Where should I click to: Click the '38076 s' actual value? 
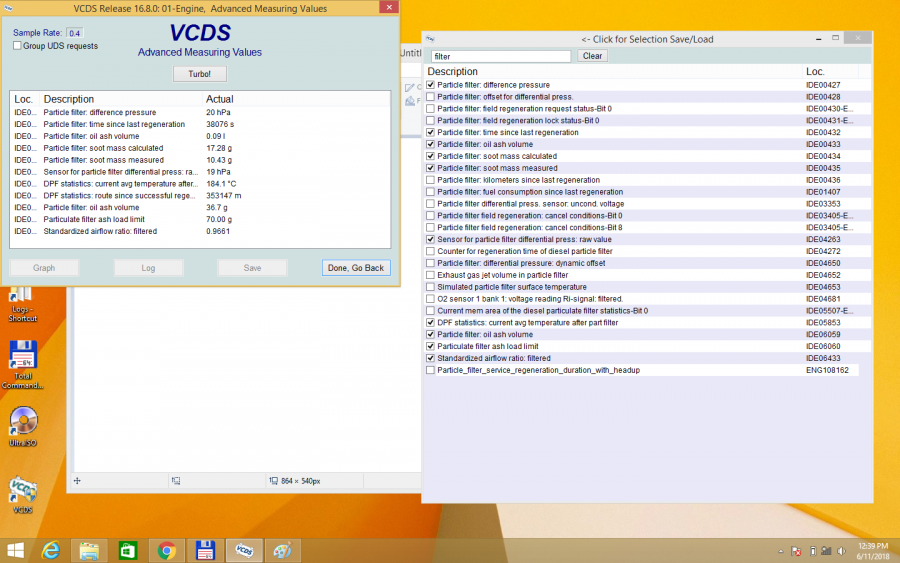(220, 124)
